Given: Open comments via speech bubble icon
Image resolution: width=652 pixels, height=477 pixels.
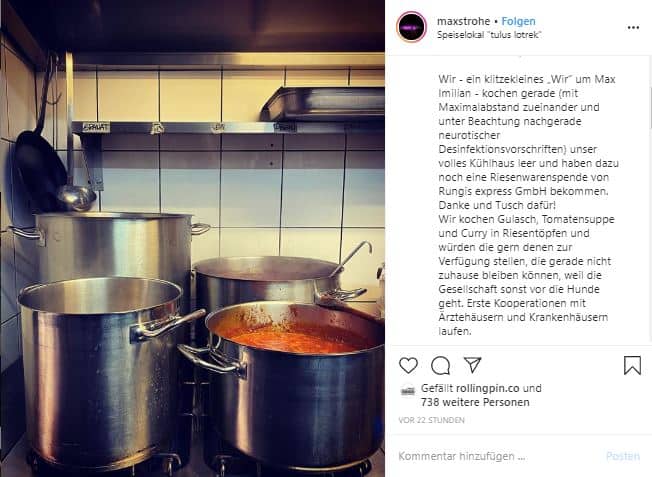Looking at the screenshot, I should [440, 366].
